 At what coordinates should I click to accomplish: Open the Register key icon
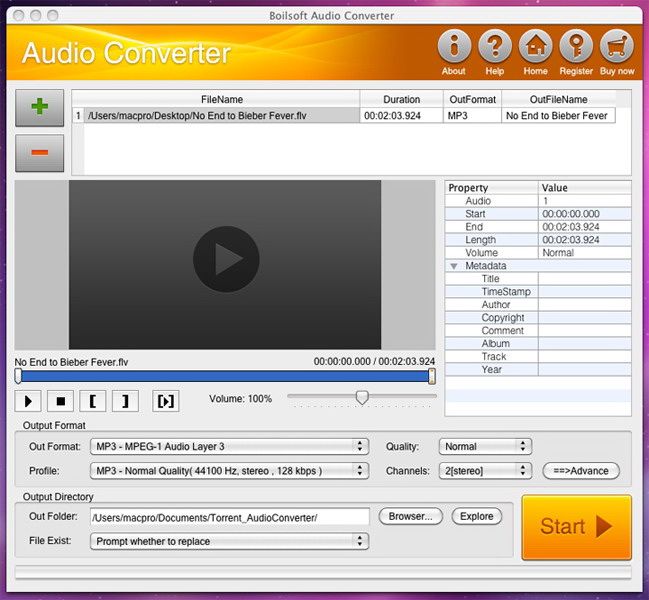click(576, 47)
